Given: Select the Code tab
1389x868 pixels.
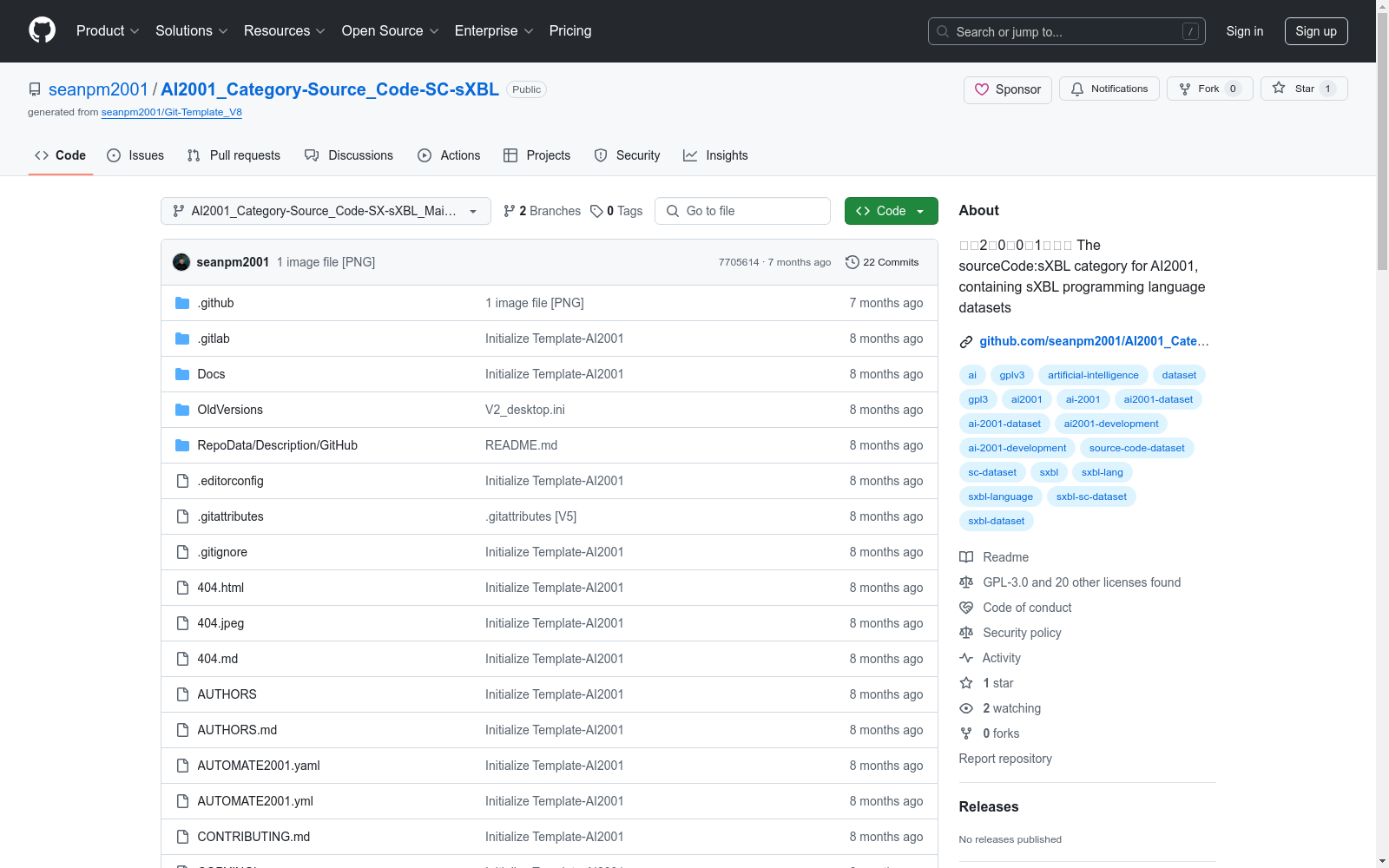Looking at the screenshot, I should click(61, 155).
